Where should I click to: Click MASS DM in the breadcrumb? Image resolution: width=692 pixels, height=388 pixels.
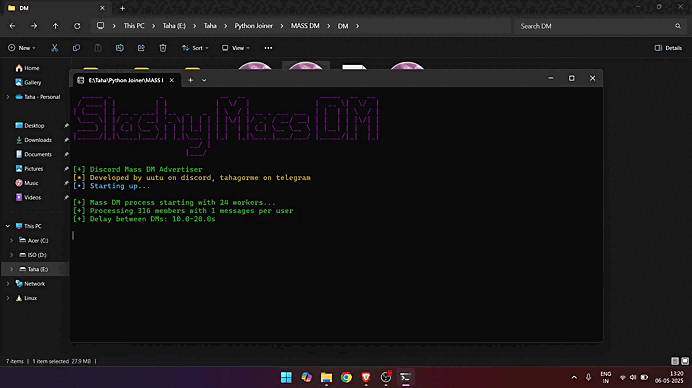click(x=305, y=26)
